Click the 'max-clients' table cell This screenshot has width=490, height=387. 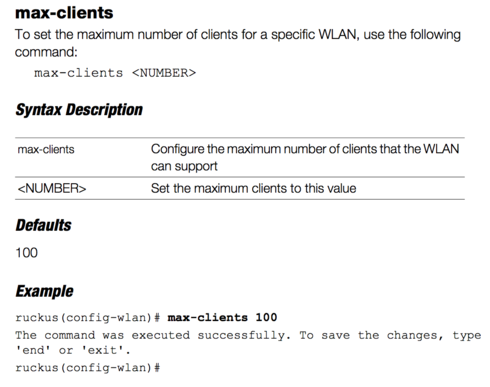(x=46, y=149)
